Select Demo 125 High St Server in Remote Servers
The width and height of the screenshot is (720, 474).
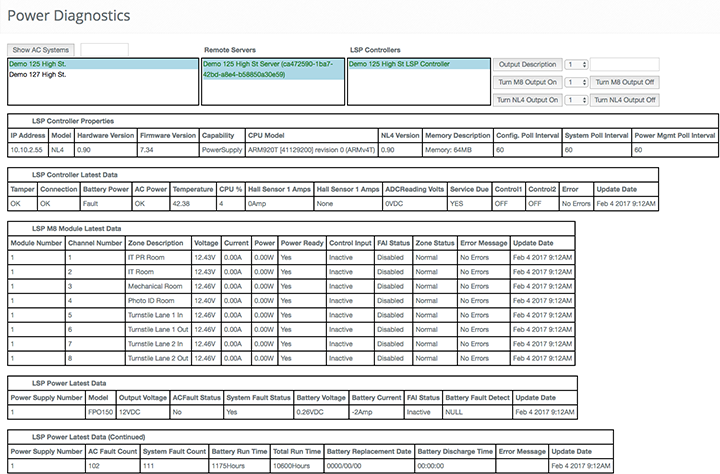coord(269,67)
